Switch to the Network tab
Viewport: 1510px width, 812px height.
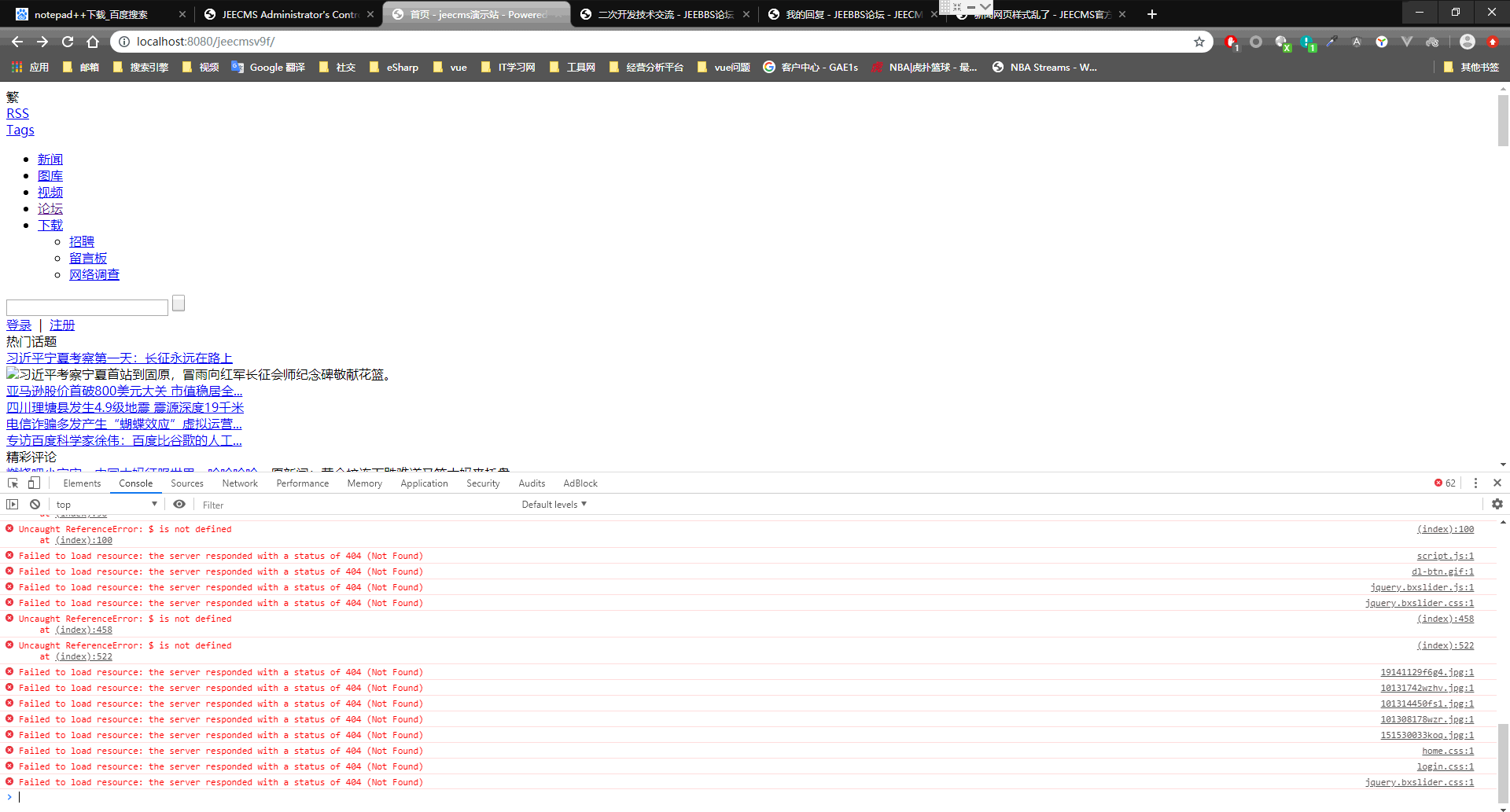[240, 483]
